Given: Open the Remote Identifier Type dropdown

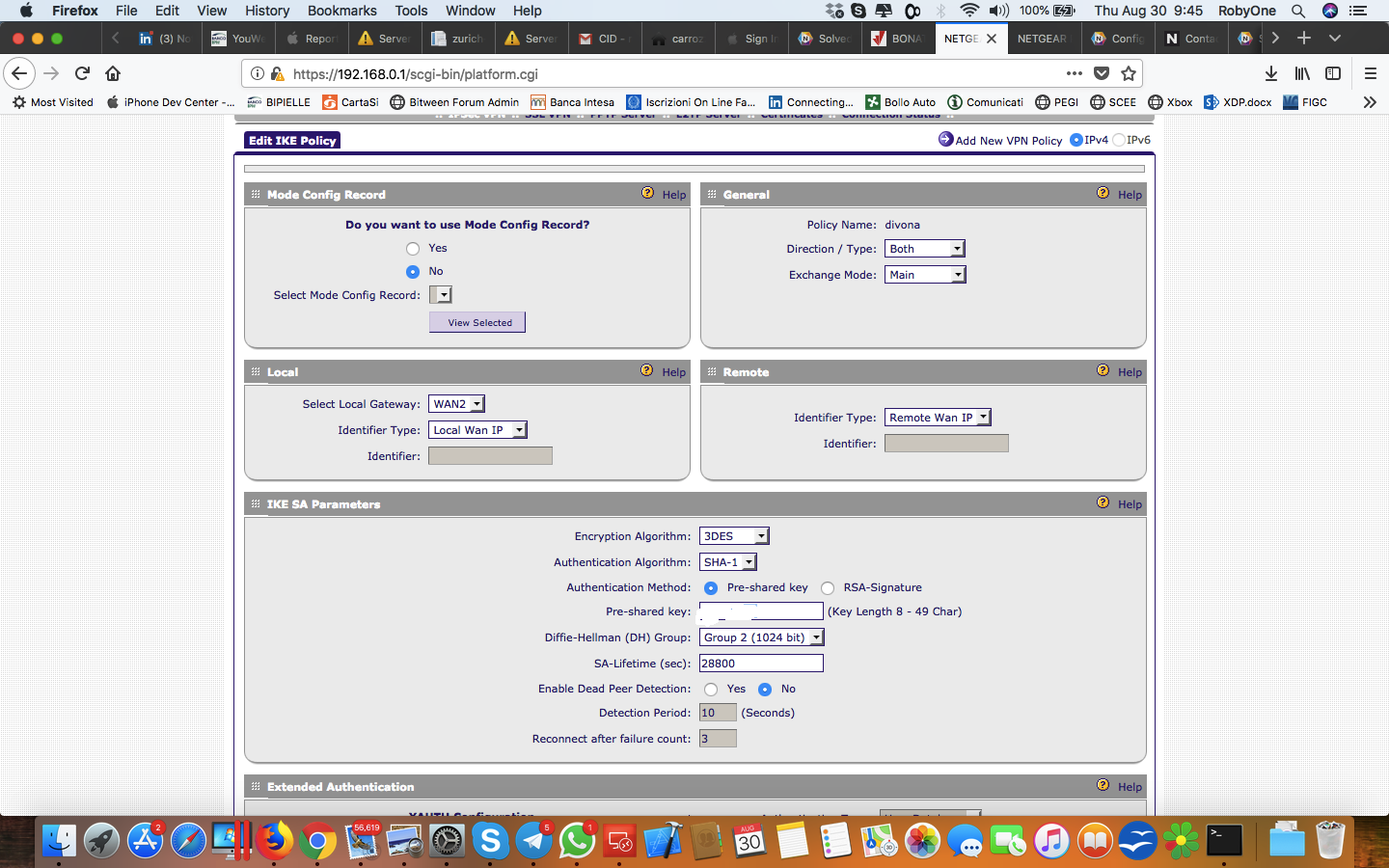Looking at the screenshot, I should (939, 418).
